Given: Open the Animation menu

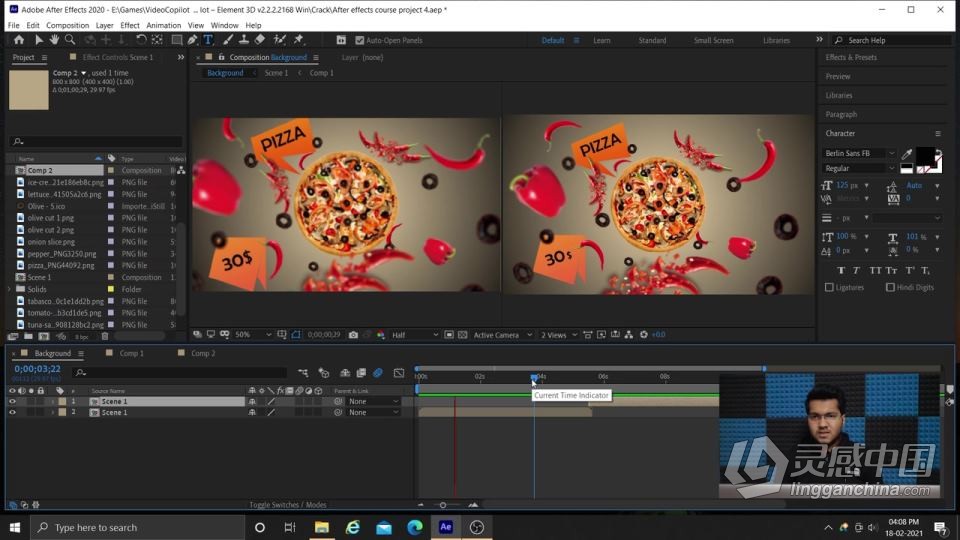Looking at the screenshot, I should (163, 25).
